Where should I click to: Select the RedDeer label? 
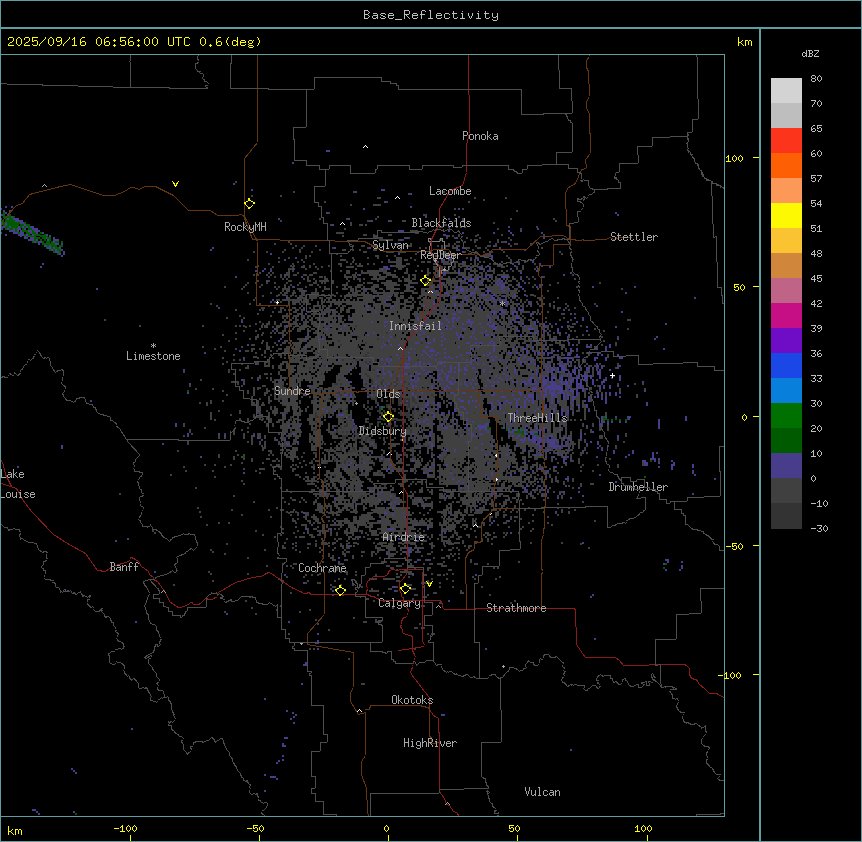point(440,255)
